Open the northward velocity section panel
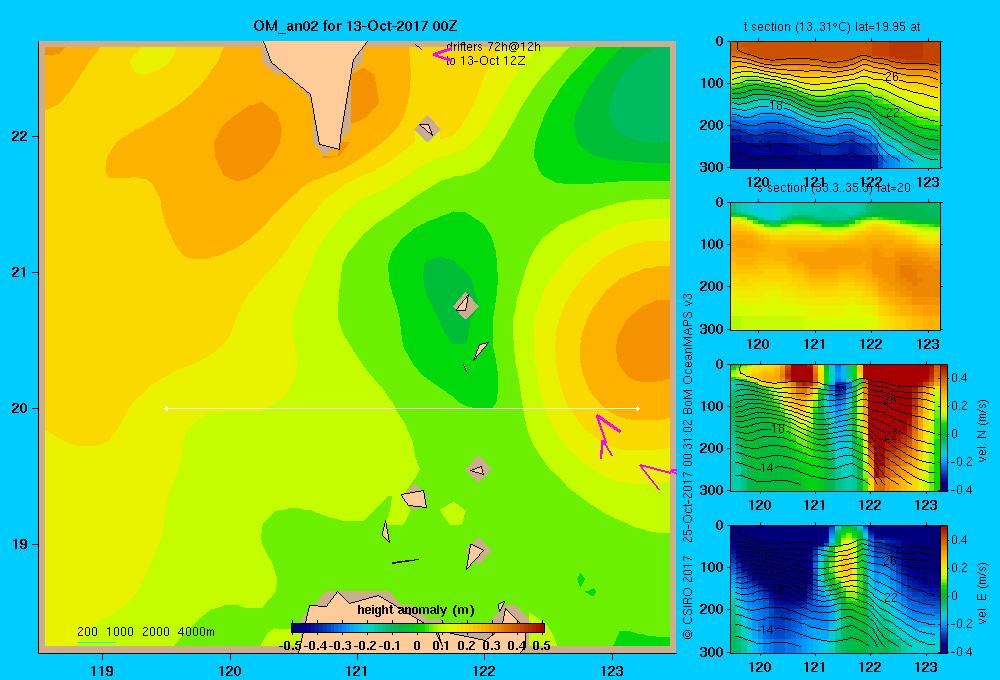 (835, 427)
